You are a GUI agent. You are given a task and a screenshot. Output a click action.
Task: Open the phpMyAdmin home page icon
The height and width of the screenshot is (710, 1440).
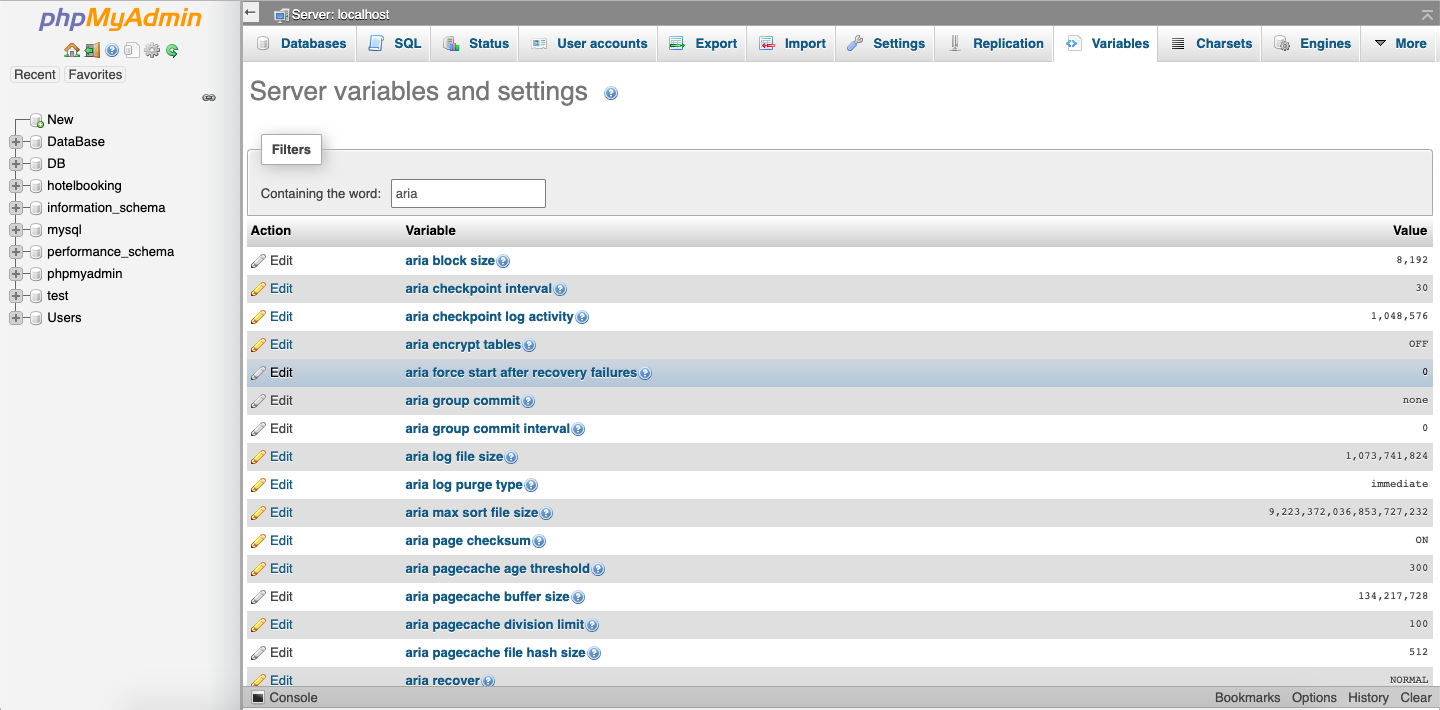click(72, 50)
